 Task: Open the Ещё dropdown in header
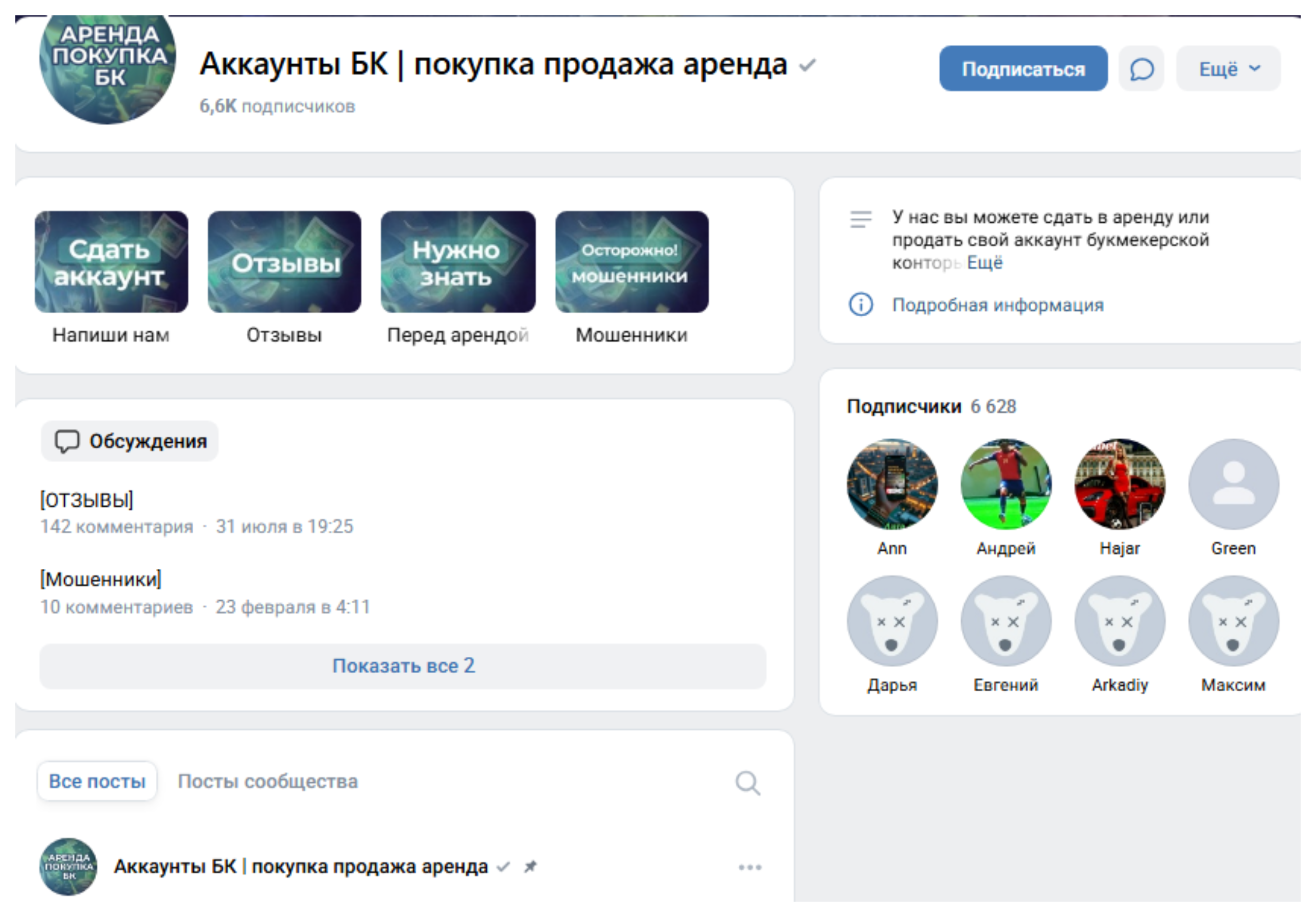(x=1228, y=69)
